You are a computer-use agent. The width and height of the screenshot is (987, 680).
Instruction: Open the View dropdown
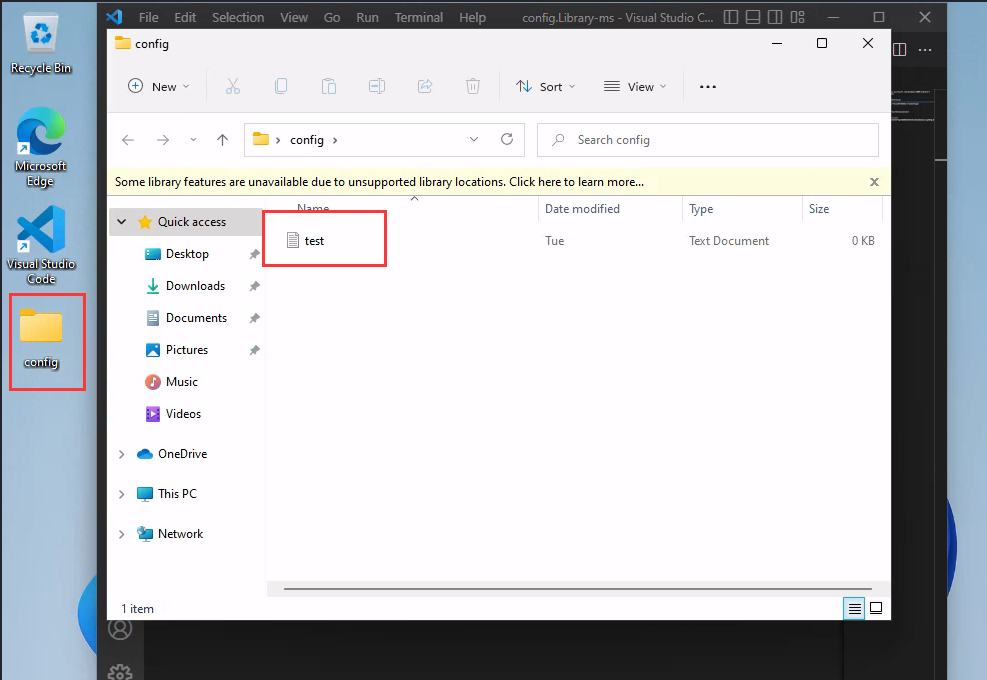tap(634, 87)
